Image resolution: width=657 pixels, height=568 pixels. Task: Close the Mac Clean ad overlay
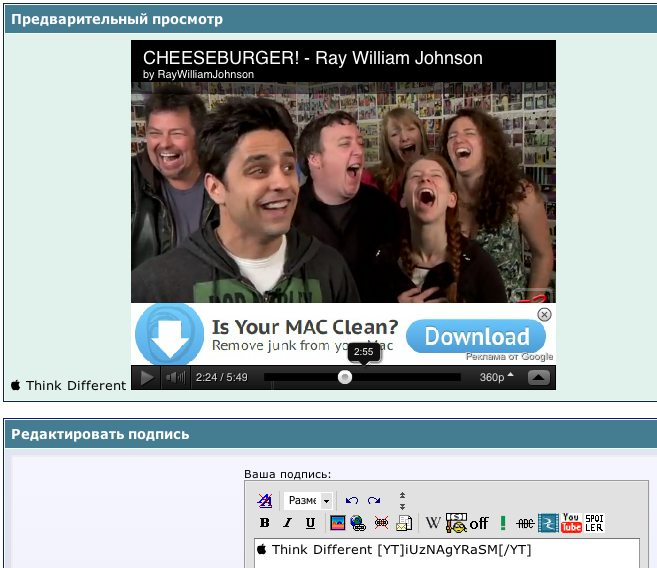(x=544, y=315)
